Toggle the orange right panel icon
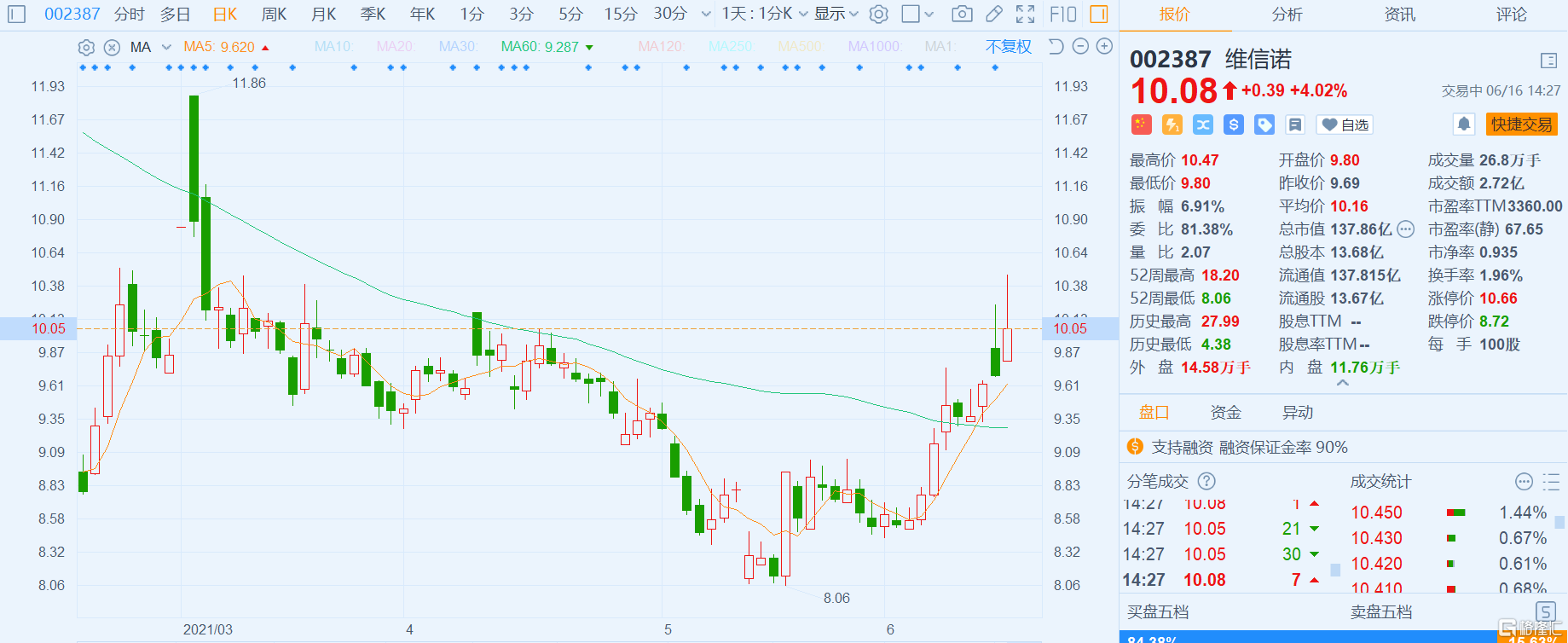1568x643 pixels. click(x=1099, y=14)
